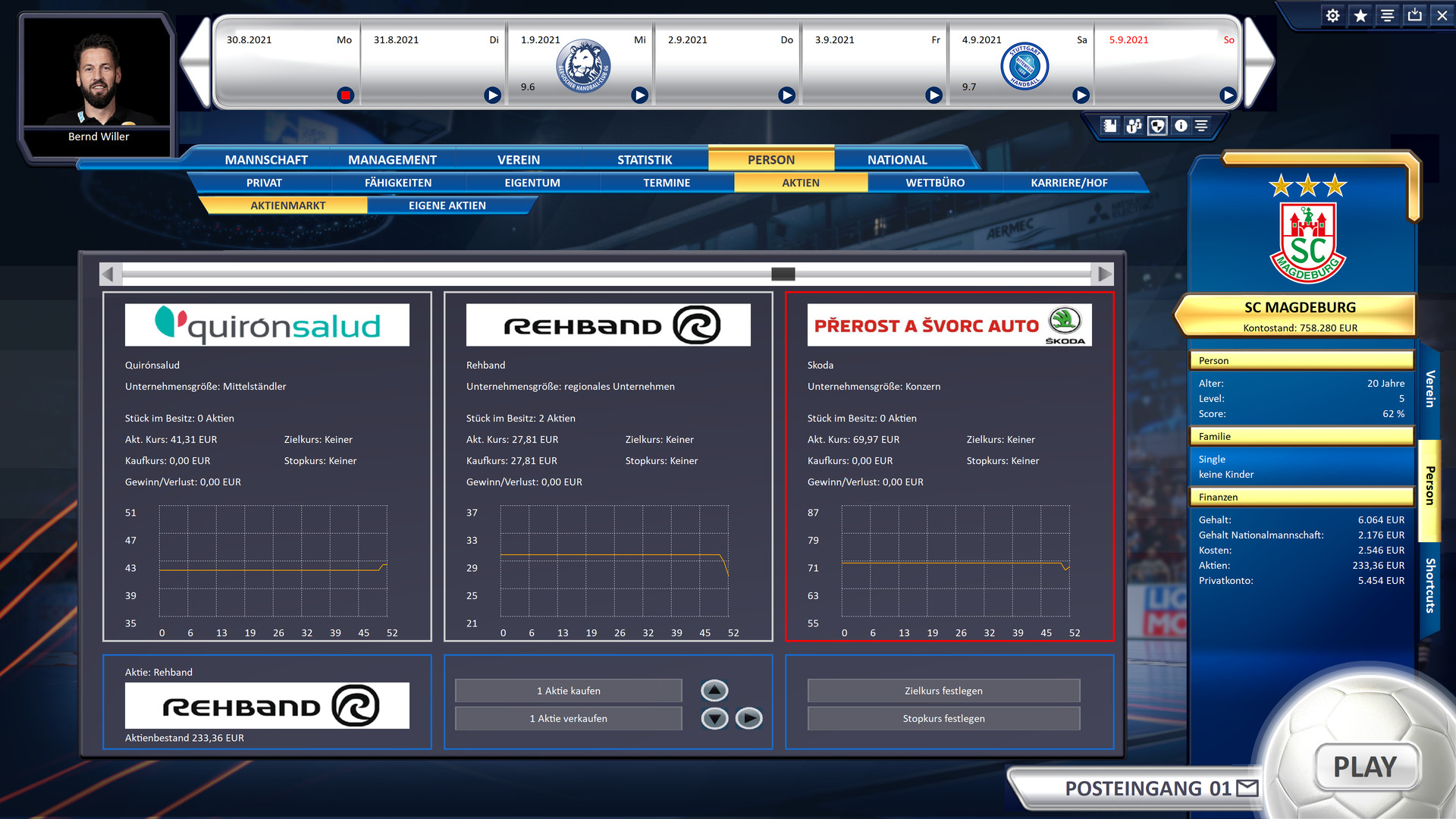Switch to EIGENE AKTIEN subtab
Screen dimensions: 1456x819
[447, 206]
